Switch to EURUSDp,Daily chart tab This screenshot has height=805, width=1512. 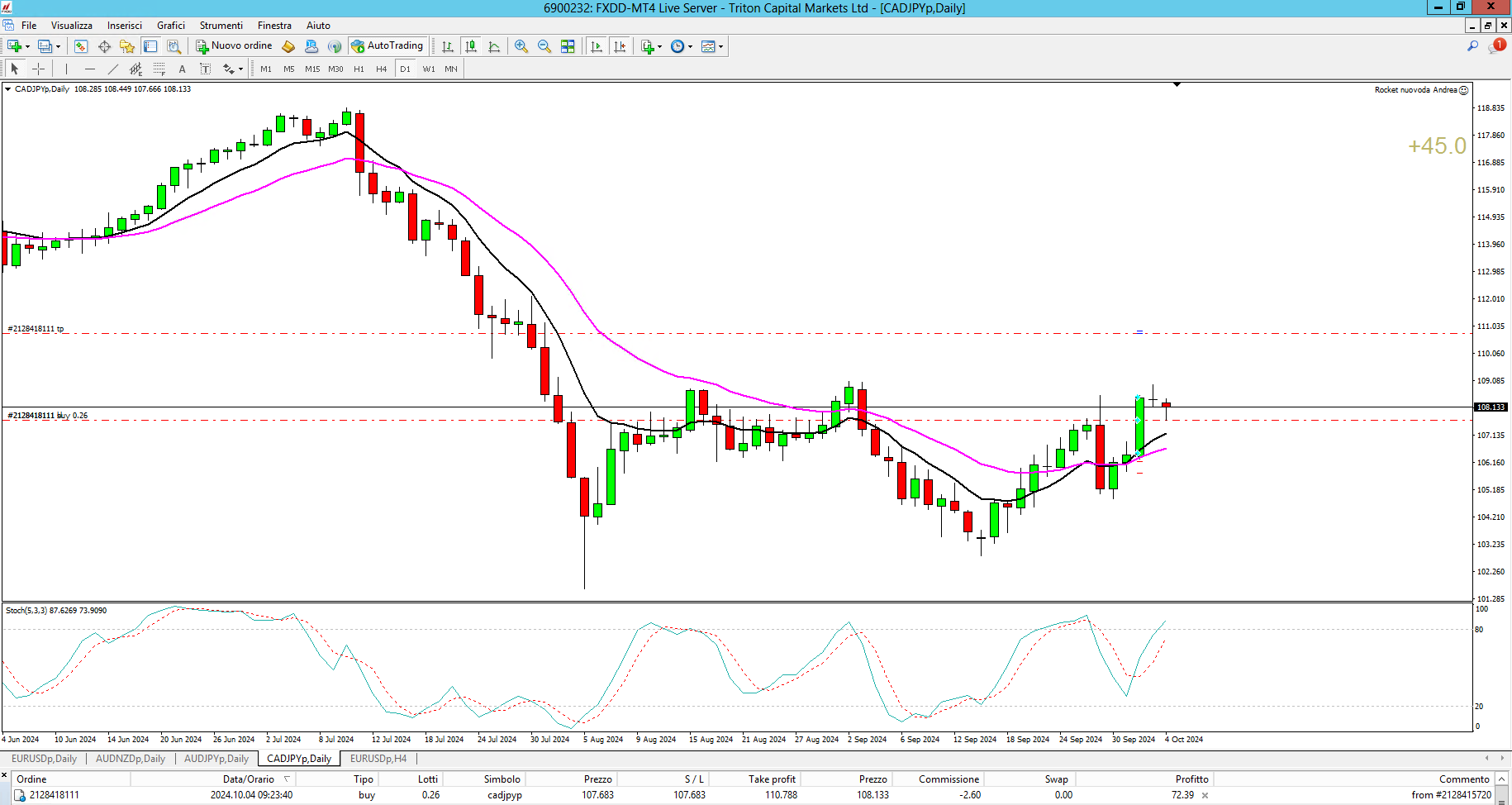coord(44,759)
